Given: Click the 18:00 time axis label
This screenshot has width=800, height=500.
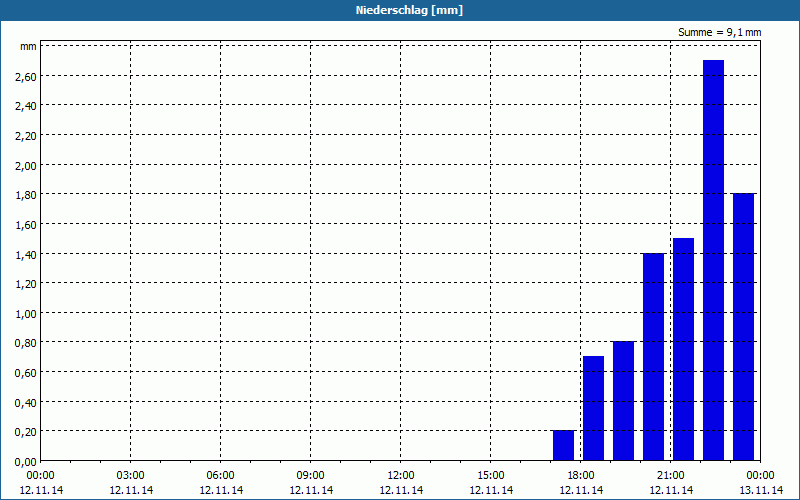Looking at the screenshot, I should coord(581,476).
